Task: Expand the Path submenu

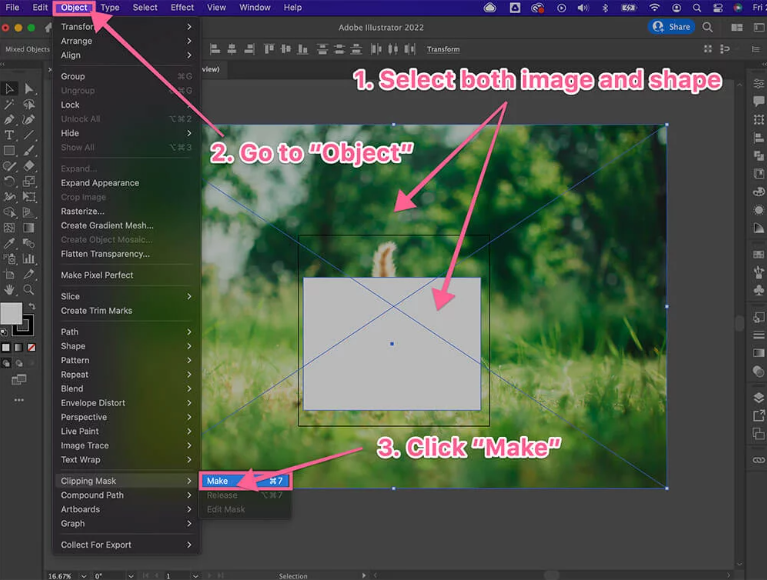Action: click(x=126, y=332)
